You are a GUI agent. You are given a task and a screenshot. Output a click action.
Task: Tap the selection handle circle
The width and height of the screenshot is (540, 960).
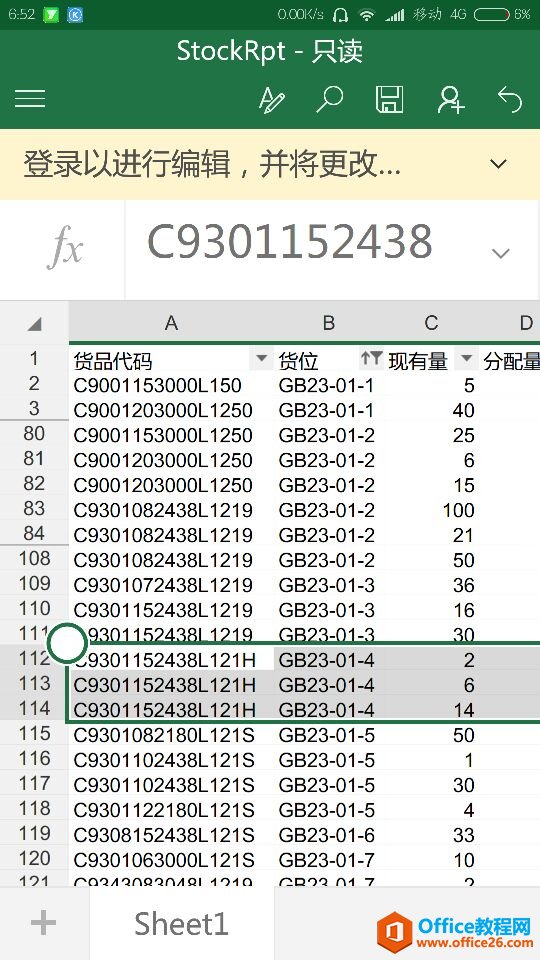tap(67, 643)
